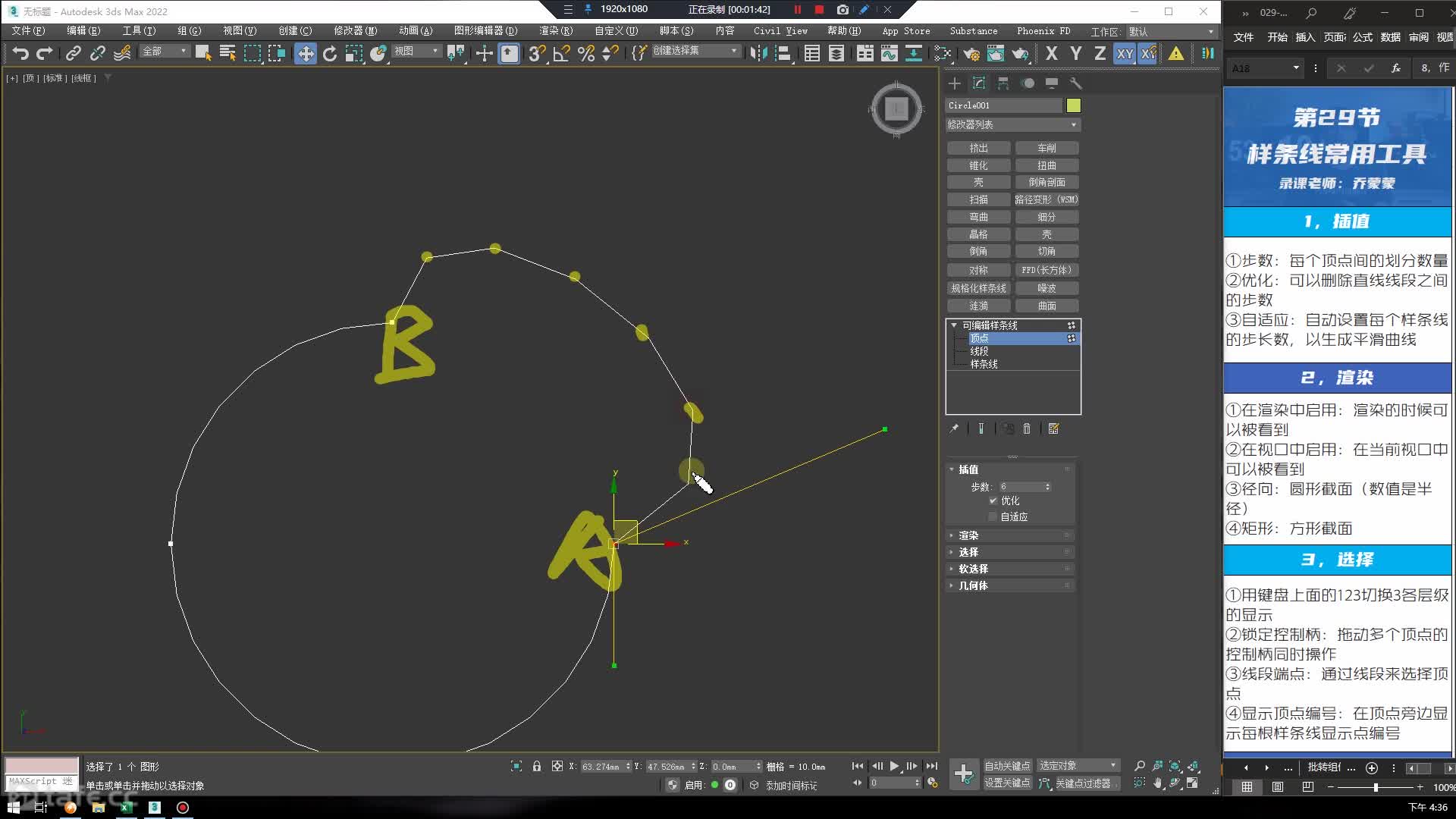Screen dimensions: 1456x819
Task: Select the 线段 sub-object level
Action: [979, 351]
